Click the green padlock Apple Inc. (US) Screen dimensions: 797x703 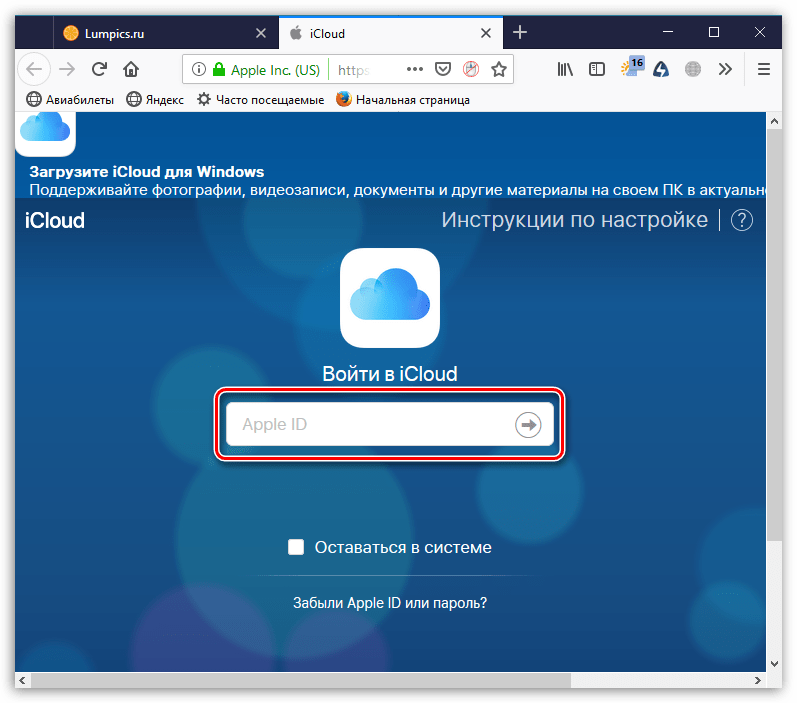pos(267,70)
